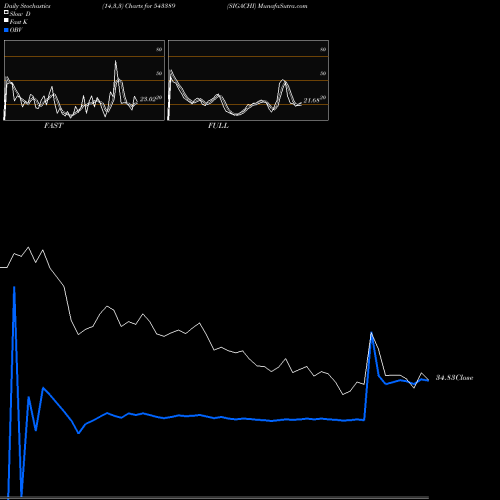Image resolution: width=500 pixels, height=500 pixels.
Task: Click the 23.02 value in FAST chart
Action: (148, 99)
